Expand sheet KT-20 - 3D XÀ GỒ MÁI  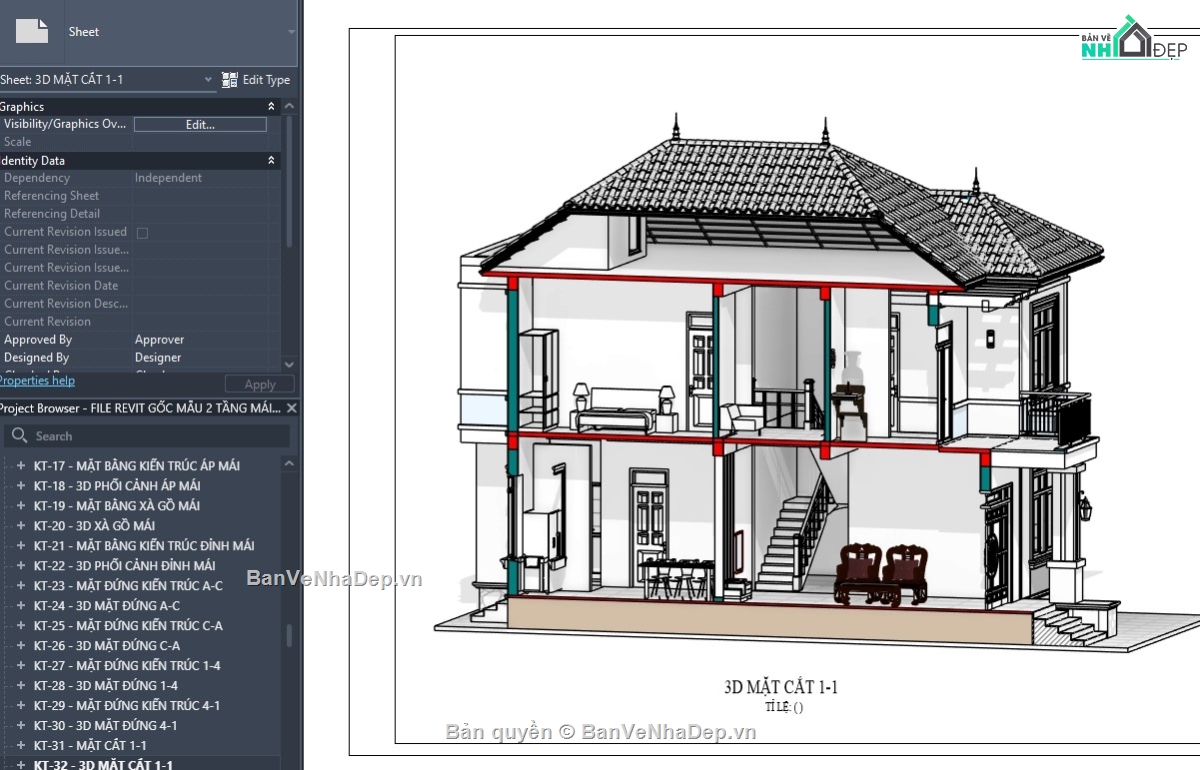pyautogui.click(x=20, y=526)
